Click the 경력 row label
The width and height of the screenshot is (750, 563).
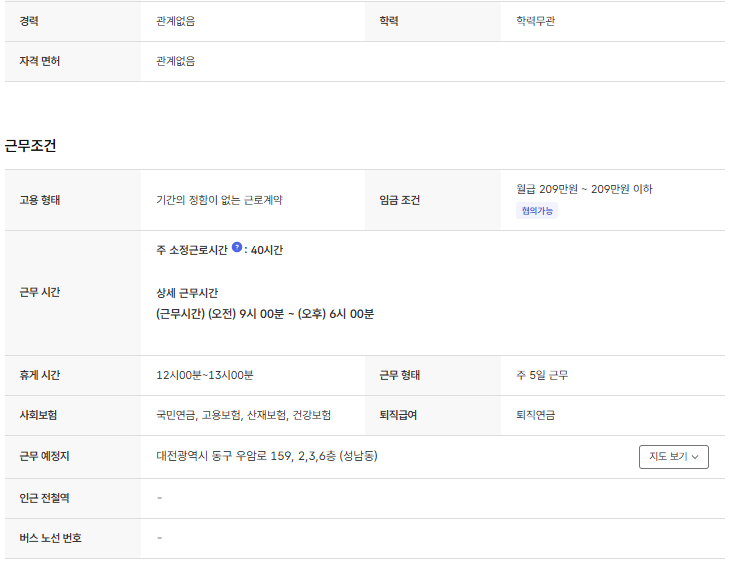point(30,21)
